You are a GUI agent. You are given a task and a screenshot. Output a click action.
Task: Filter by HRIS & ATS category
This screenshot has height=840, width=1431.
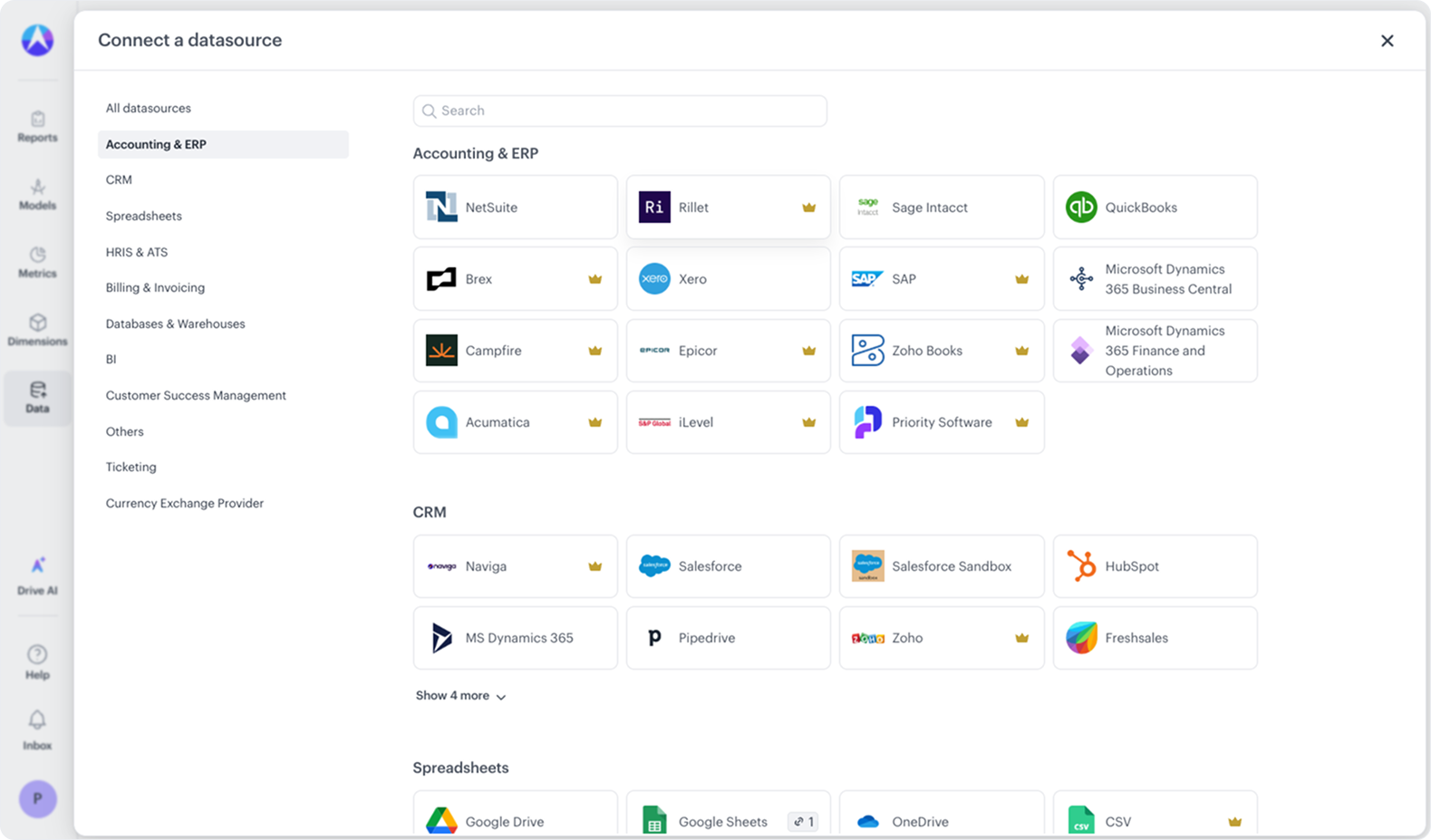click(223, 252)
